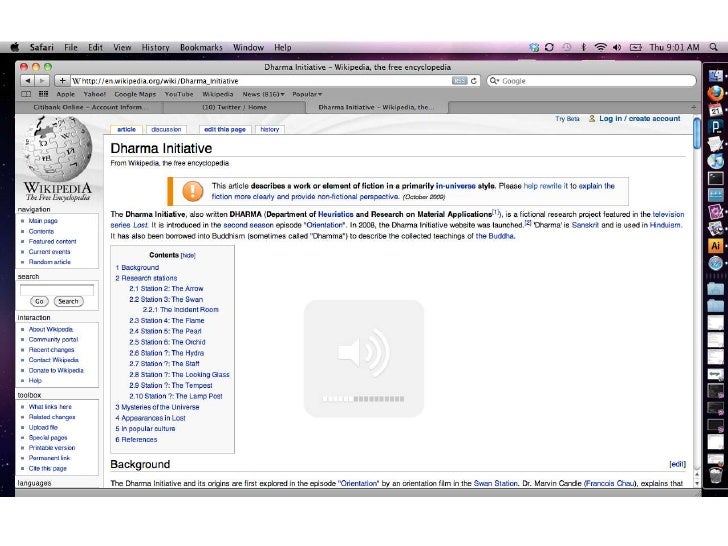Viewport: 728px width, 546px height.
Task: Click the battery status icon
Action: coord(636,47)
